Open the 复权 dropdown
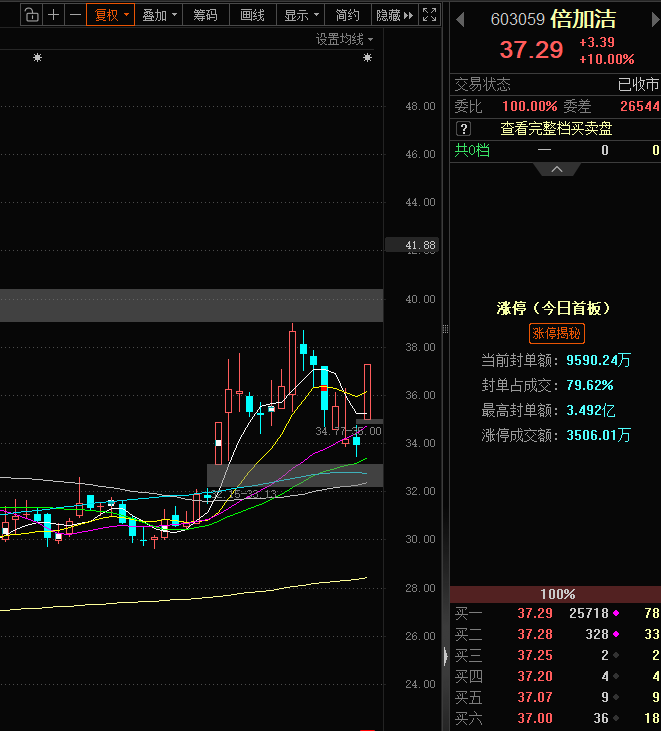The height and width of the screenshot is (731, 661). tap(111, 15)
